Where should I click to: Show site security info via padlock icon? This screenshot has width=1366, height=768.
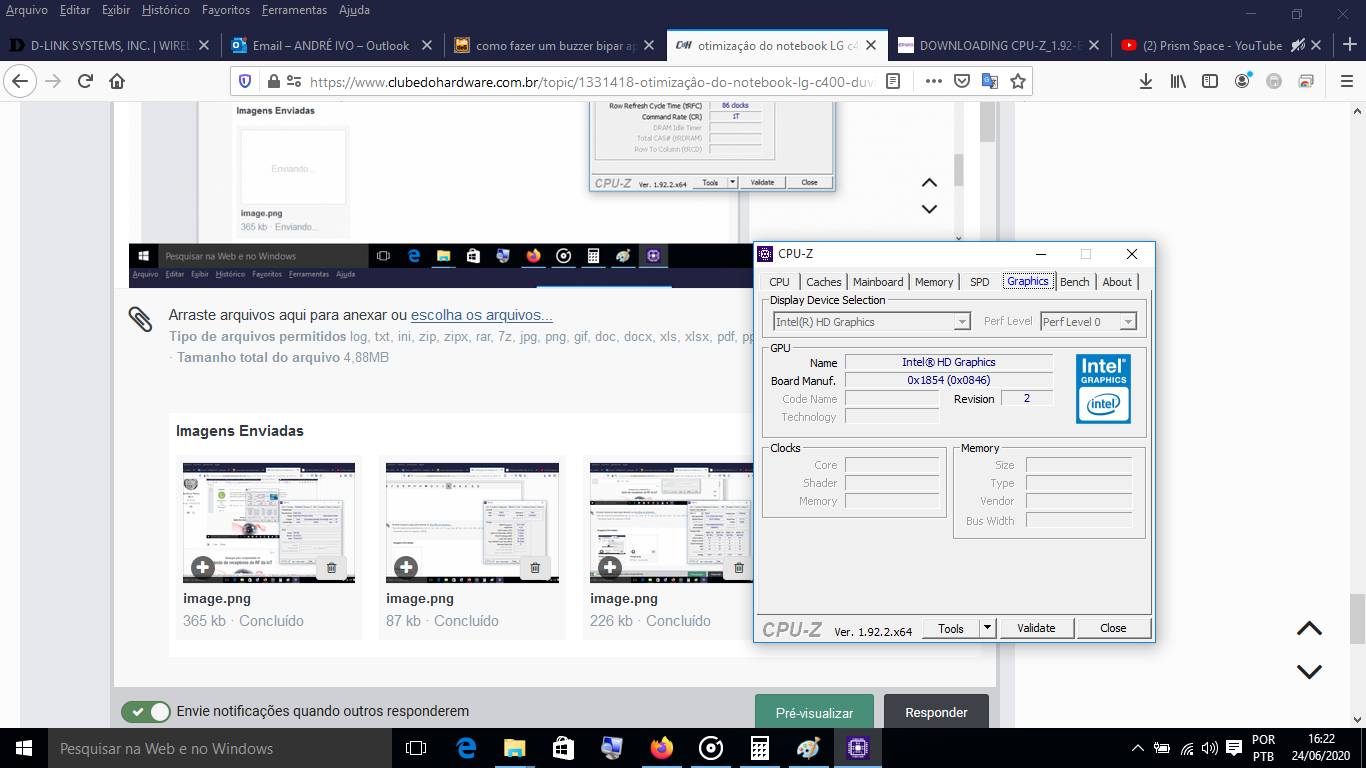[272, 81]
